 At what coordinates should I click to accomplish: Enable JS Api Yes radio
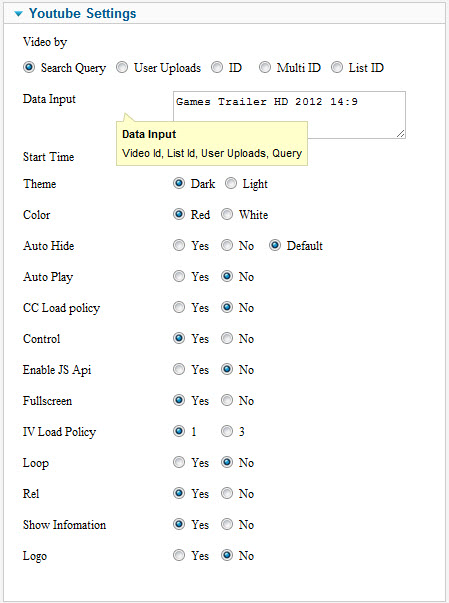(179, 370)
